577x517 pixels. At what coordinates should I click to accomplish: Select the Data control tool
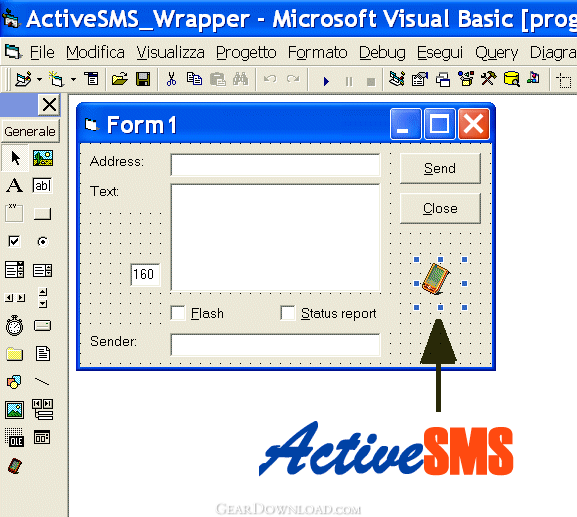(43, 409)
